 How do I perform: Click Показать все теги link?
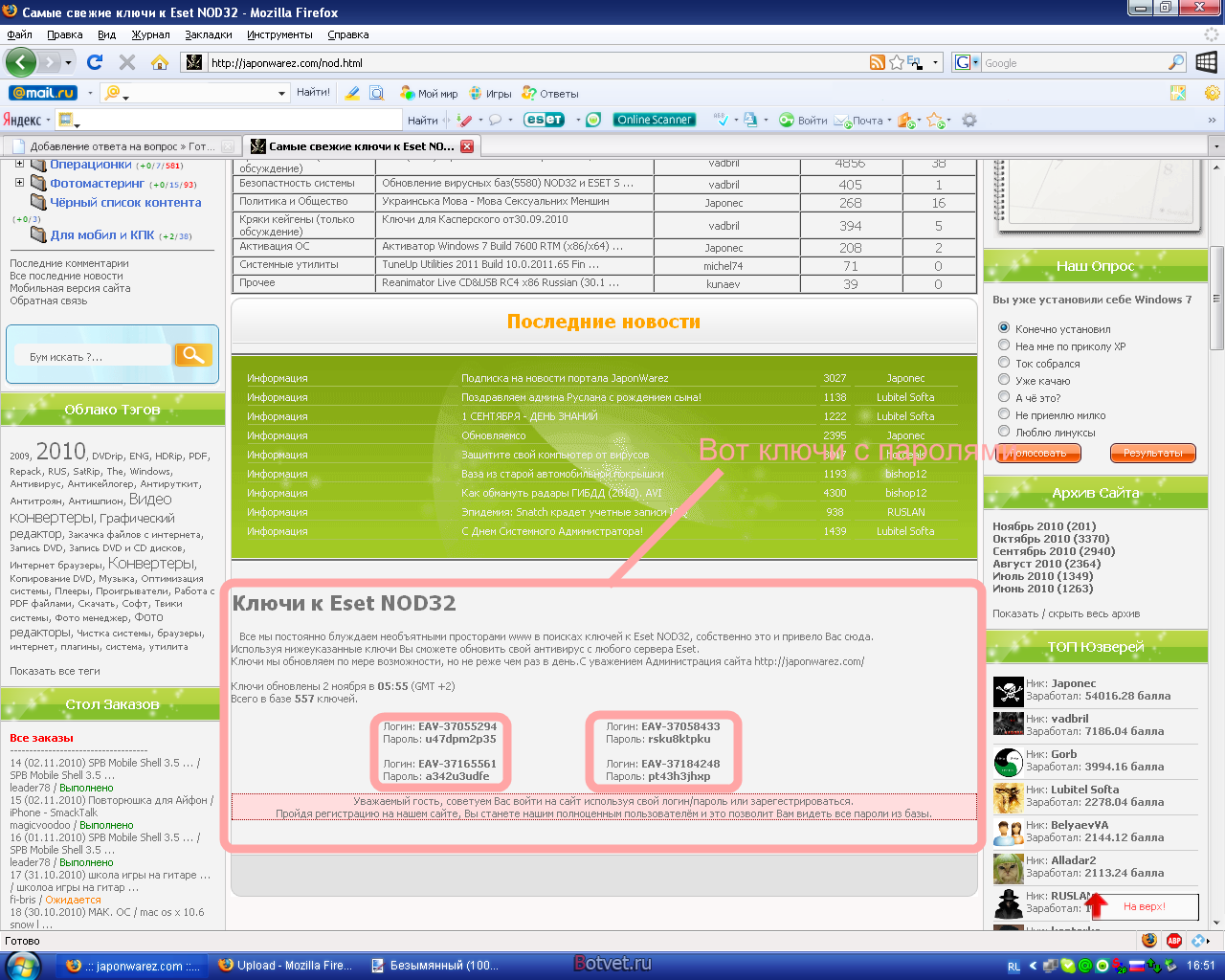[x=55, y=671]
